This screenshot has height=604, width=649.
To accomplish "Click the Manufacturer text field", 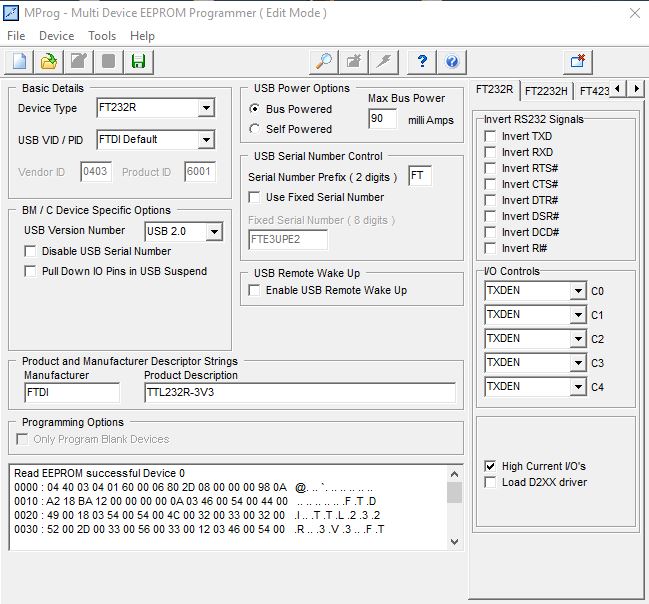I will (x=72, y=392).
